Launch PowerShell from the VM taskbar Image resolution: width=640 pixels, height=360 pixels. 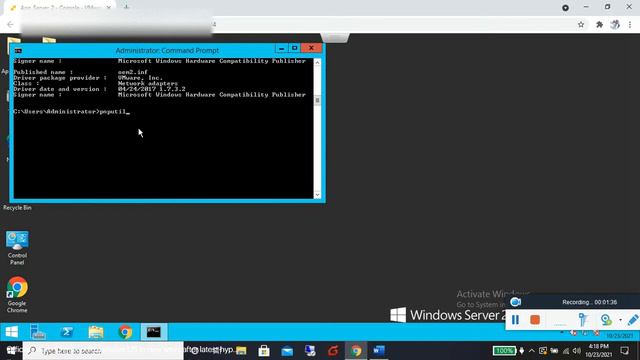point(67,332)
